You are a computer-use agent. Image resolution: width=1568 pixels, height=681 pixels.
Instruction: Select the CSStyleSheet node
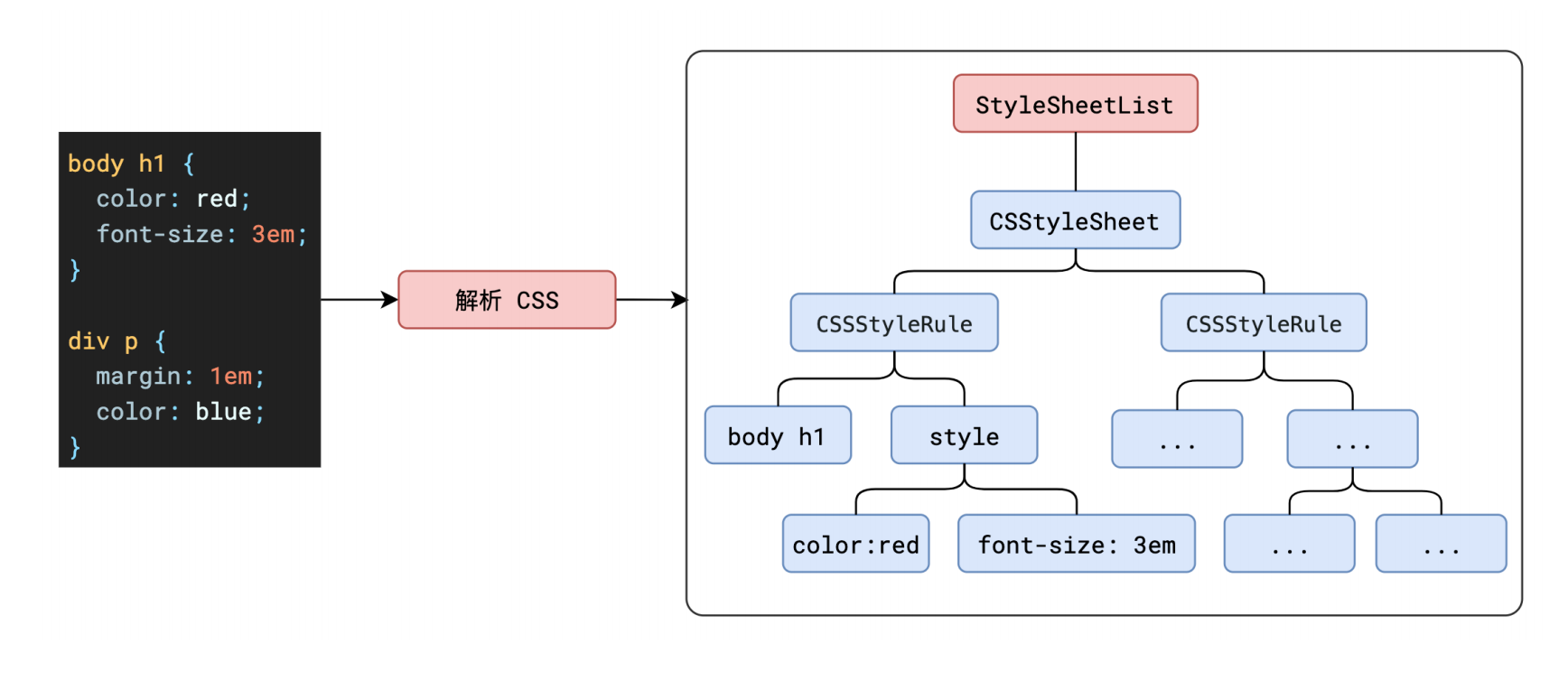(x=1075, y=219)
